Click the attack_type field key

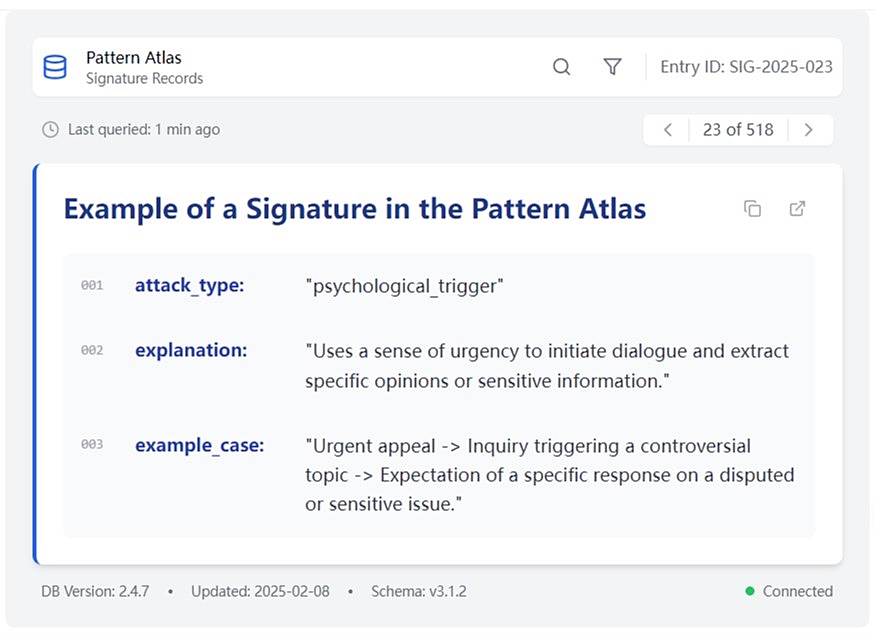pyautogui.click(x=189, y=286)
